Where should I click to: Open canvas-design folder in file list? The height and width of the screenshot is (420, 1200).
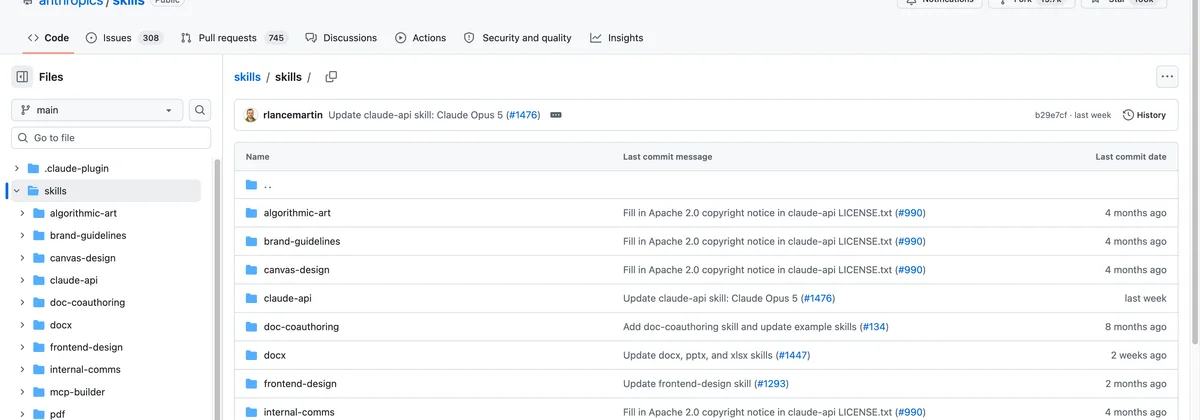(296, 270)
